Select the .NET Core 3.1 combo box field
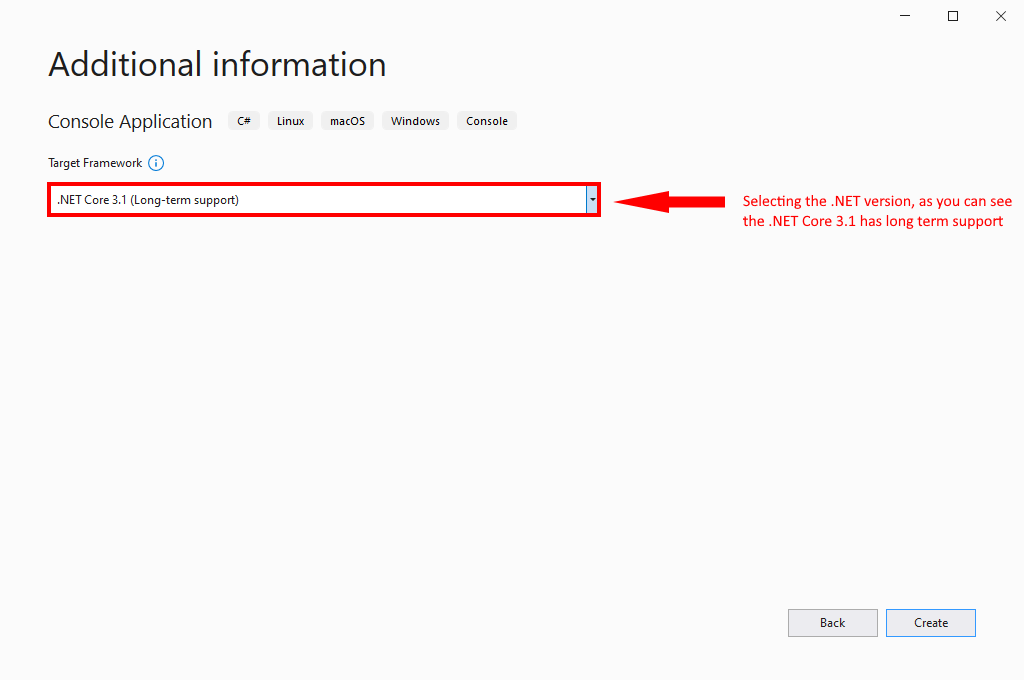This screenshot has height=680, width=1024. 323,200
